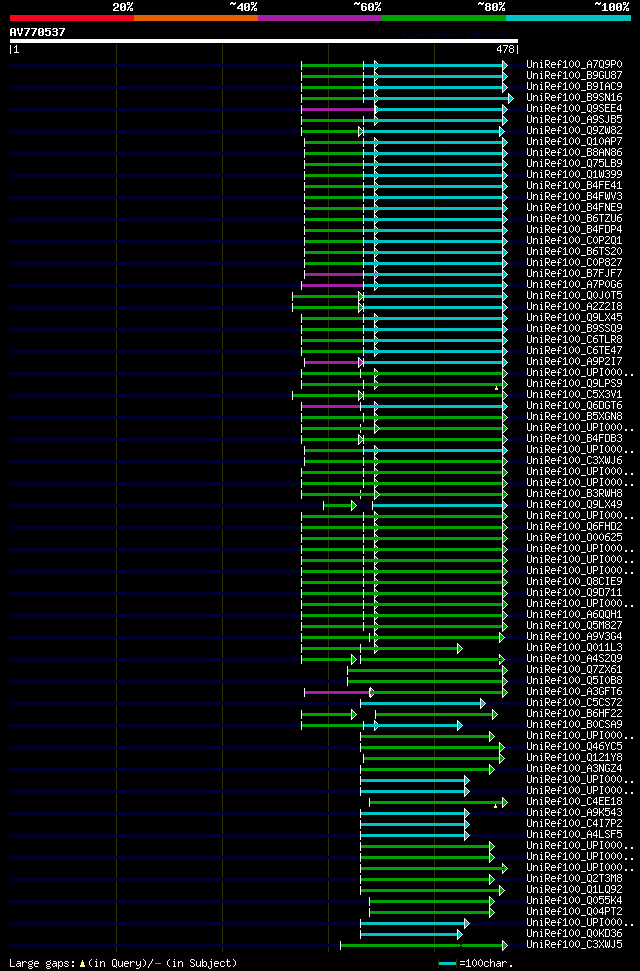Select the UniRef100_Q9ZW82 label
The image size is (640, 971).
574,131
